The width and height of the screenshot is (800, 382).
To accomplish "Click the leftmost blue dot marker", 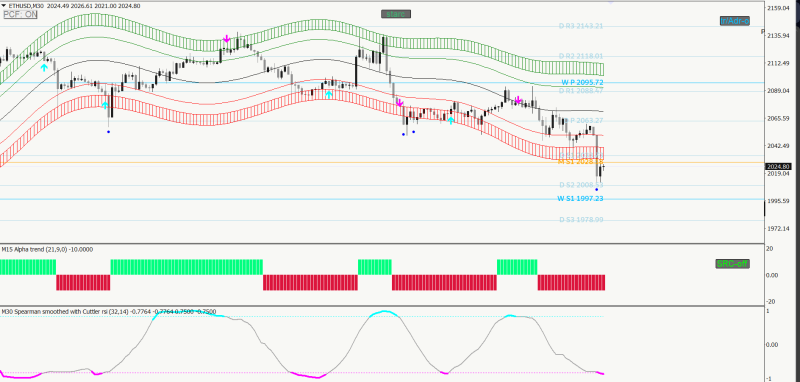I will tap(108, 132).
